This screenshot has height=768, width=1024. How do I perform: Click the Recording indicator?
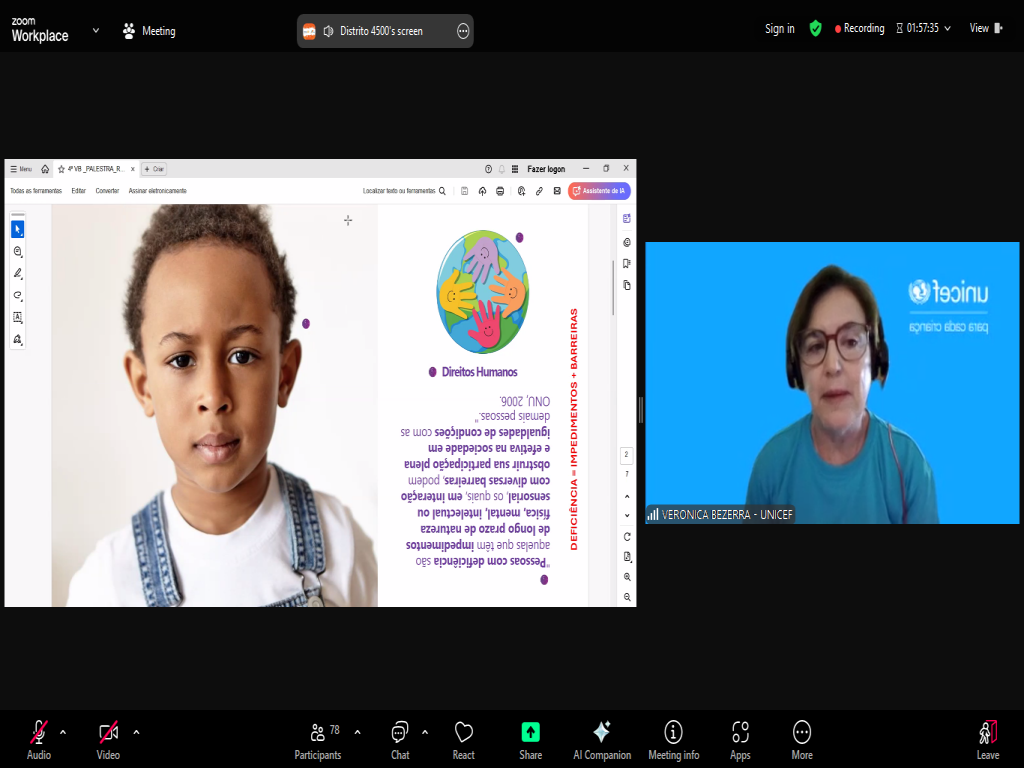pos(860,29)
